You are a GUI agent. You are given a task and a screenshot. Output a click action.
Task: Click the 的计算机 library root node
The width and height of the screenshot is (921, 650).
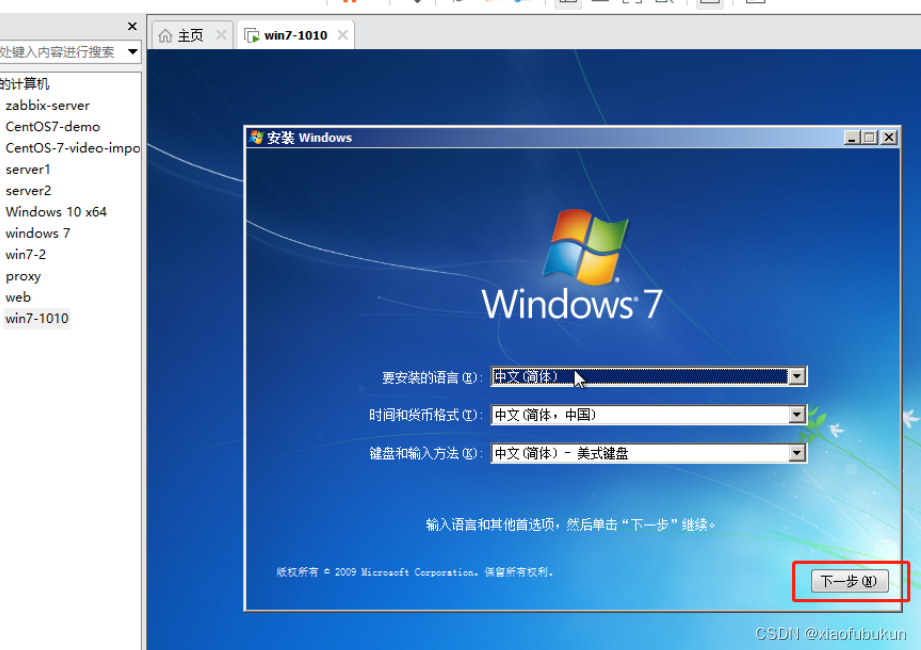(x=25, y=84)
